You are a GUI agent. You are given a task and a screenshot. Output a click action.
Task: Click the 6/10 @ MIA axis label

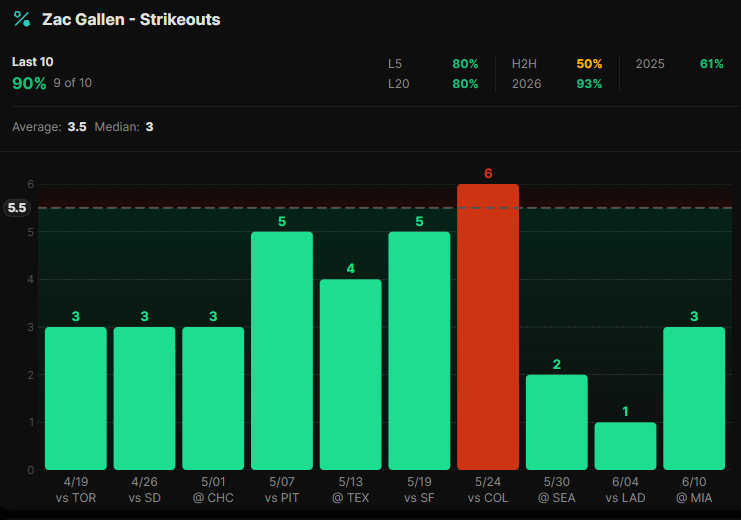point(694,490)
